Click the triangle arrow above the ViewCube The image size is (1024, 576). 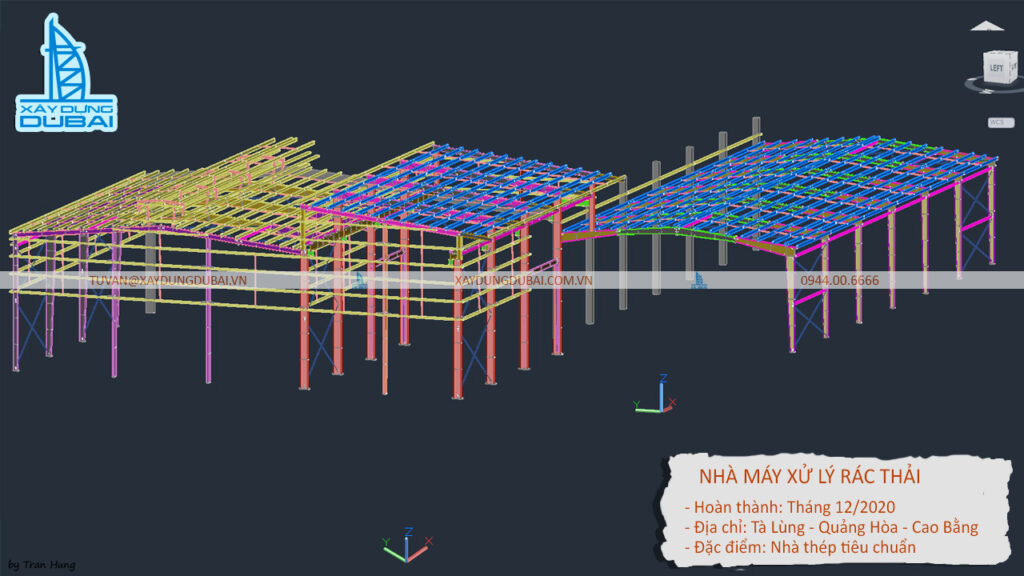click(986, 26)
